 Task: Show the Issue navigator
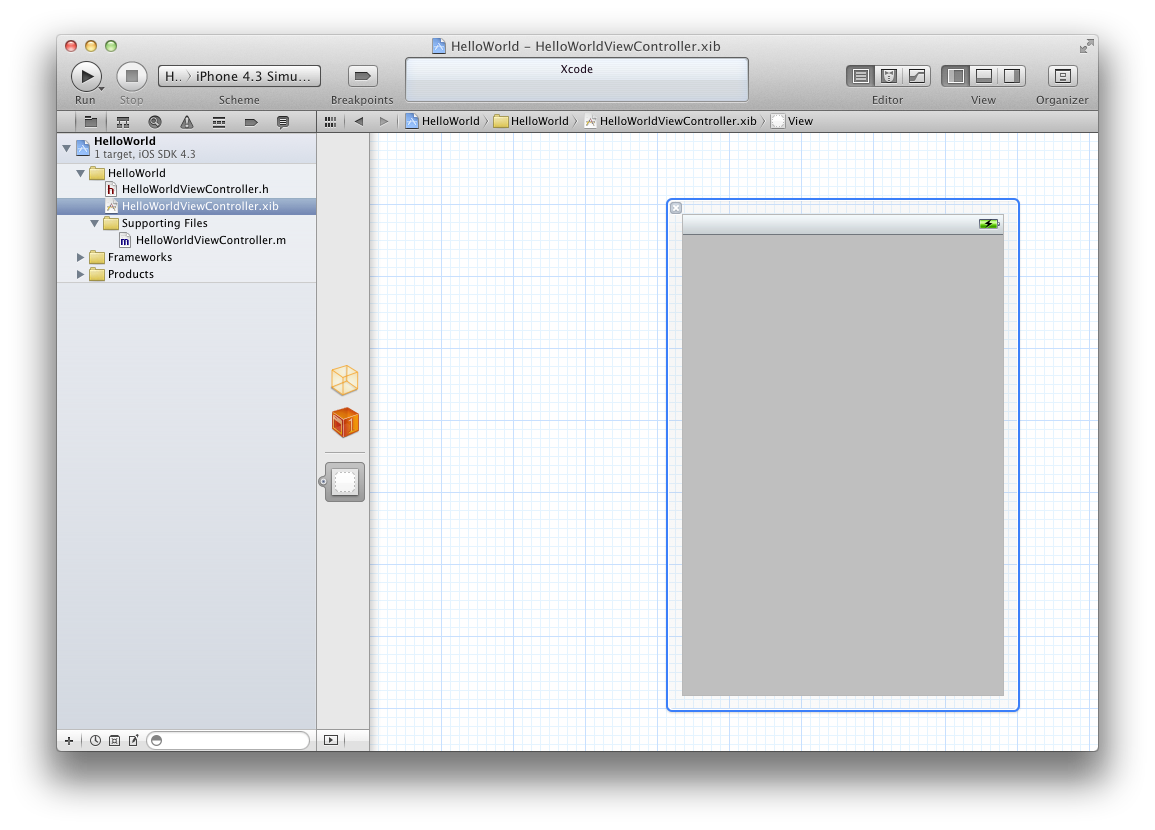click(x=187, y=121)
